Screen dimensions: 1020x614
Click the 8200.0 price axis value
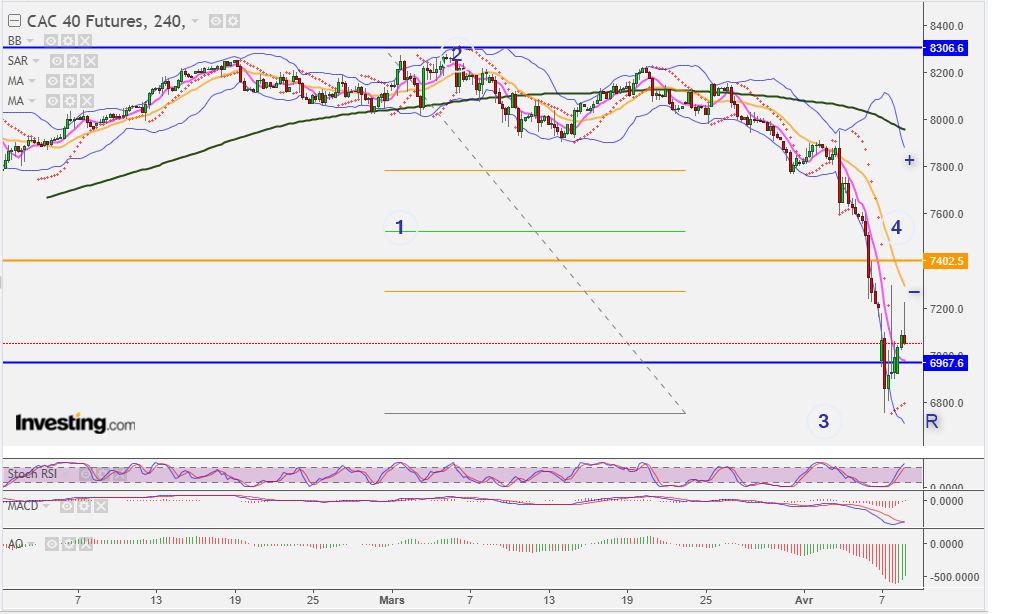pyautogui.click(x=946, y=73)
